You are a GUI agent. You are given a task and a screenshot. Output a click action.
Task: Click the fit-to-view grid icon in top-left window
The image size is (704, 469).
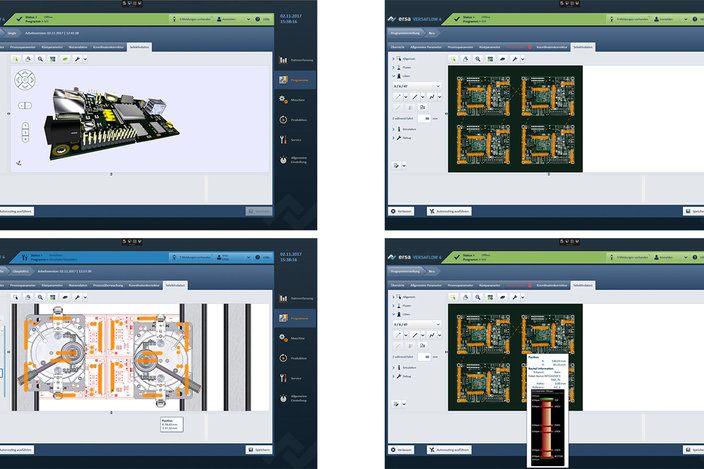53,59
